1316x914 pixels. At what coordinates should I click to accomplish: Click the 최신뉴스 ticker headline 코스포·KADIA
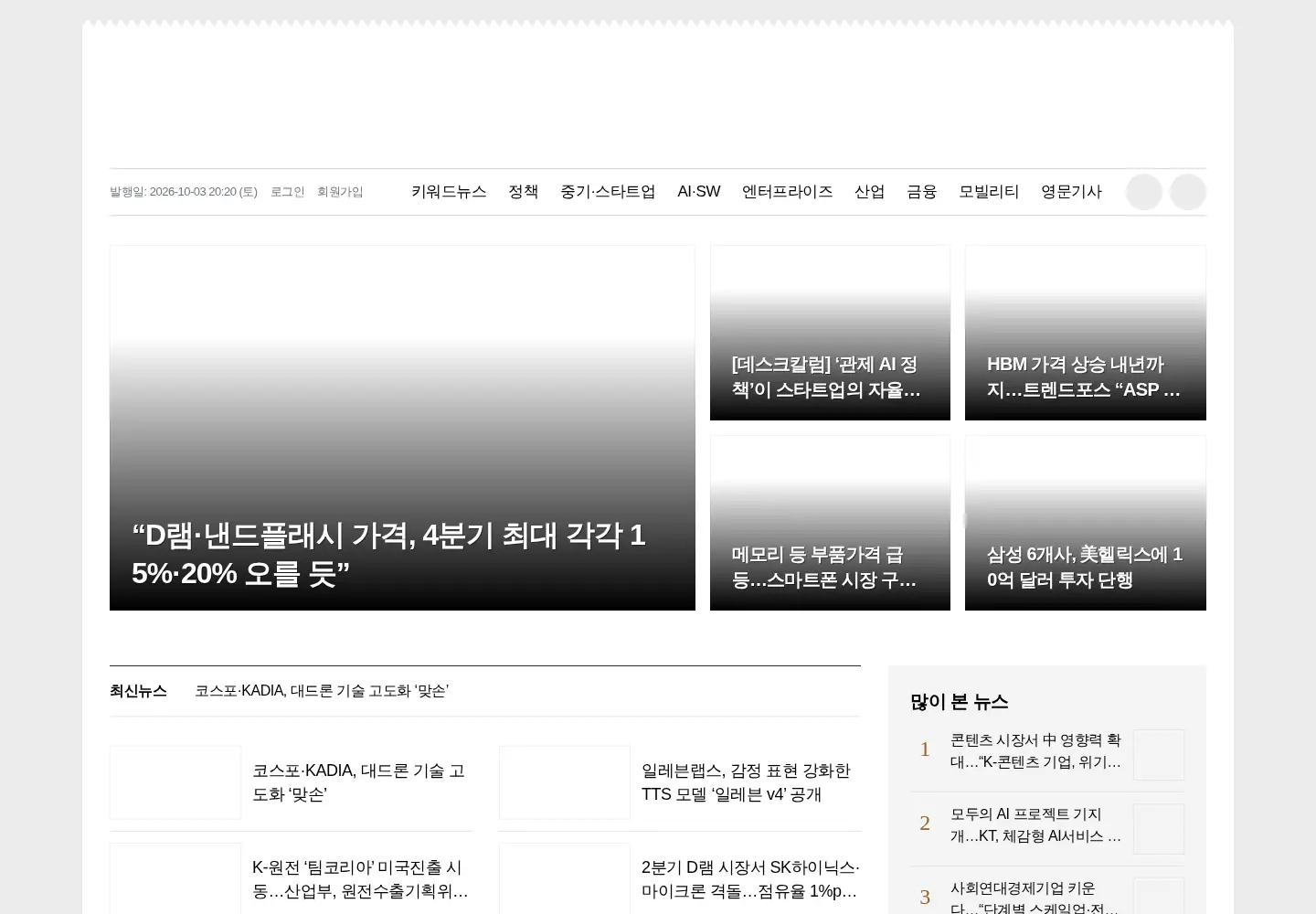pyautogui.click(x=322, y=691)
